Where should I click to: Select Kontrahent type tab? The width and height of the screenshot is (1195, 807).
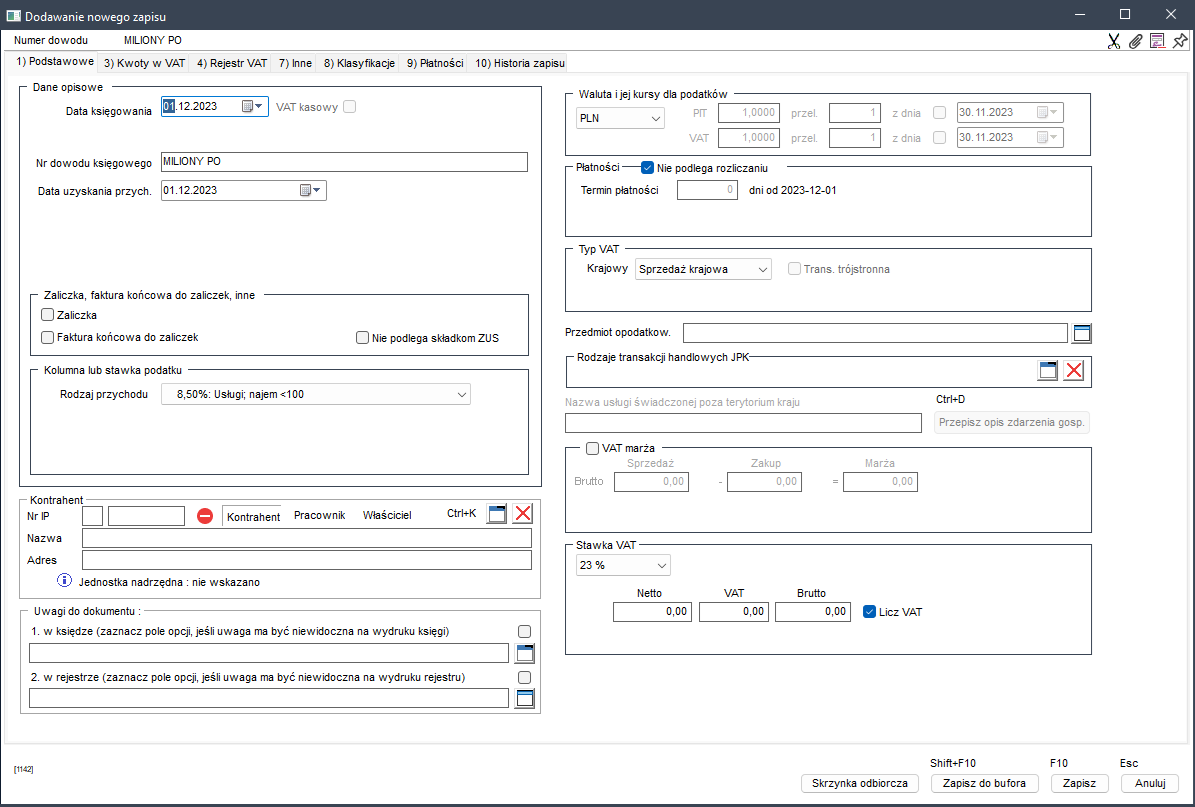click(x=253, y=516)
